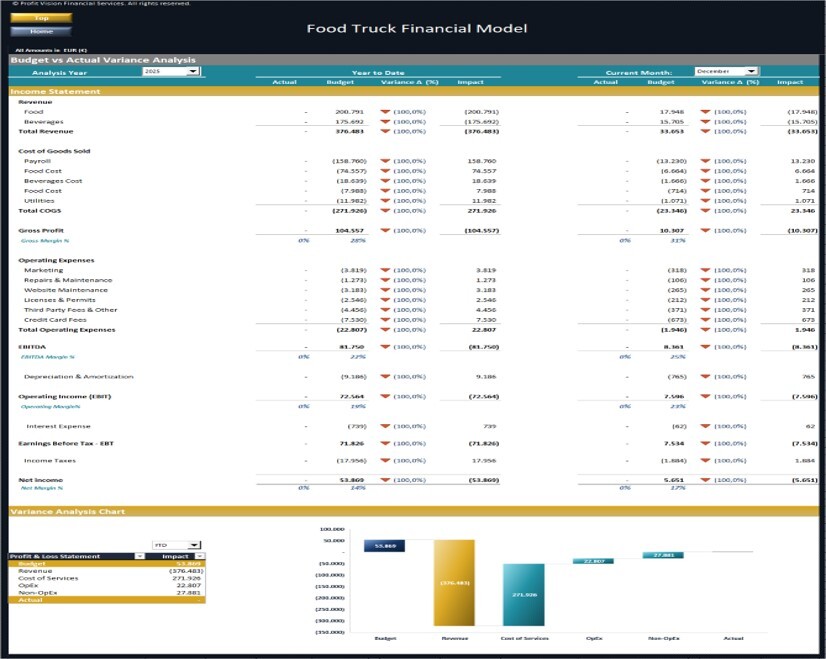Select the Non-OpEx row in the impact table

[107, 593]
